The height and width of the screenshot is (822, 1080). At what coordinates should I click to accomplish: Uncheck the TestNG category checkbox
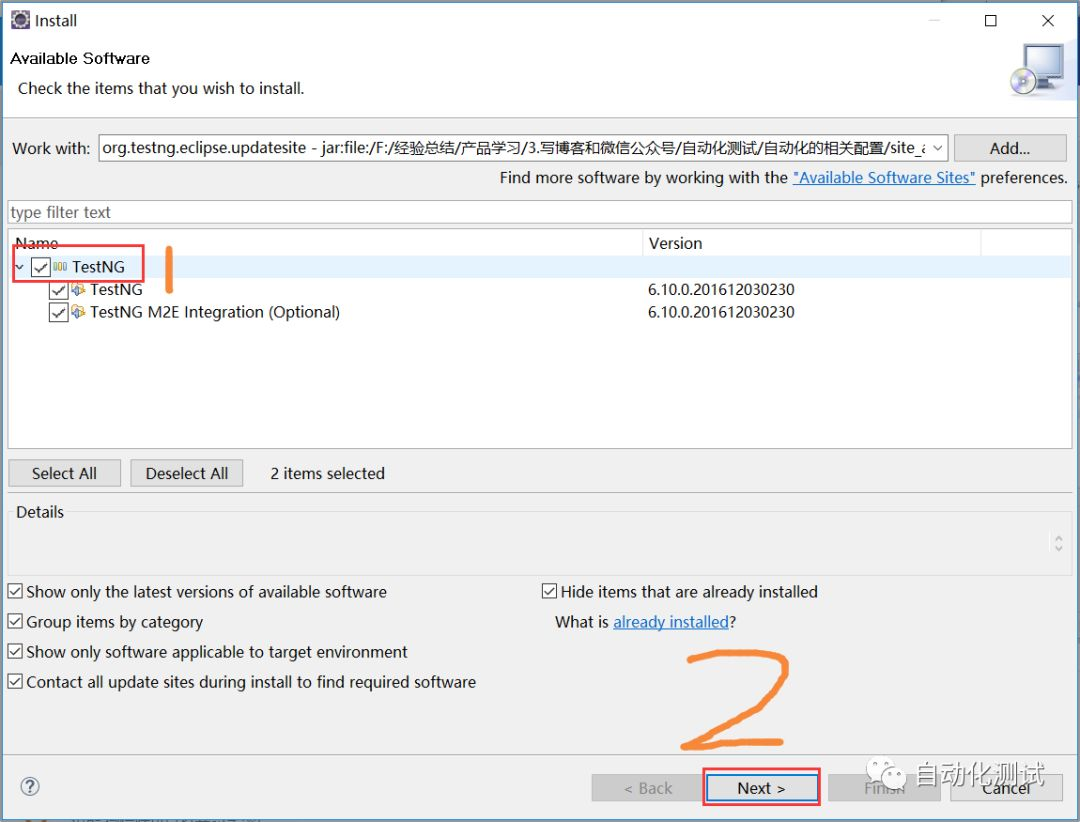(x=41, y=267)
